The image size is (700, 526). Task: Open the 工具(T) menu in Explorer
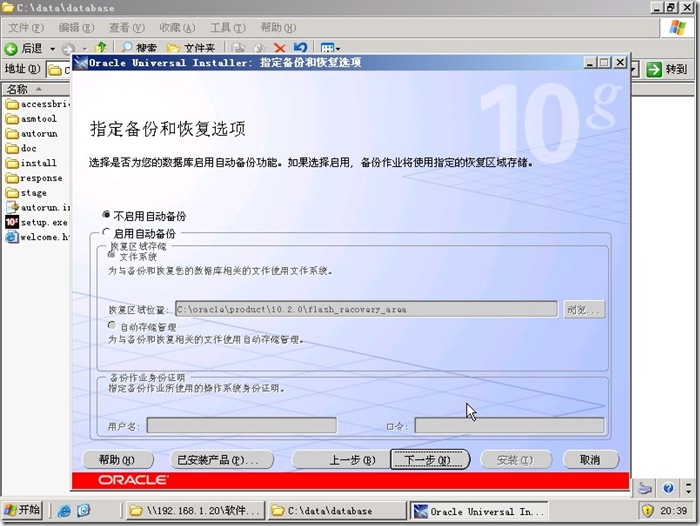pyautogui.click(x=228, y=28)
